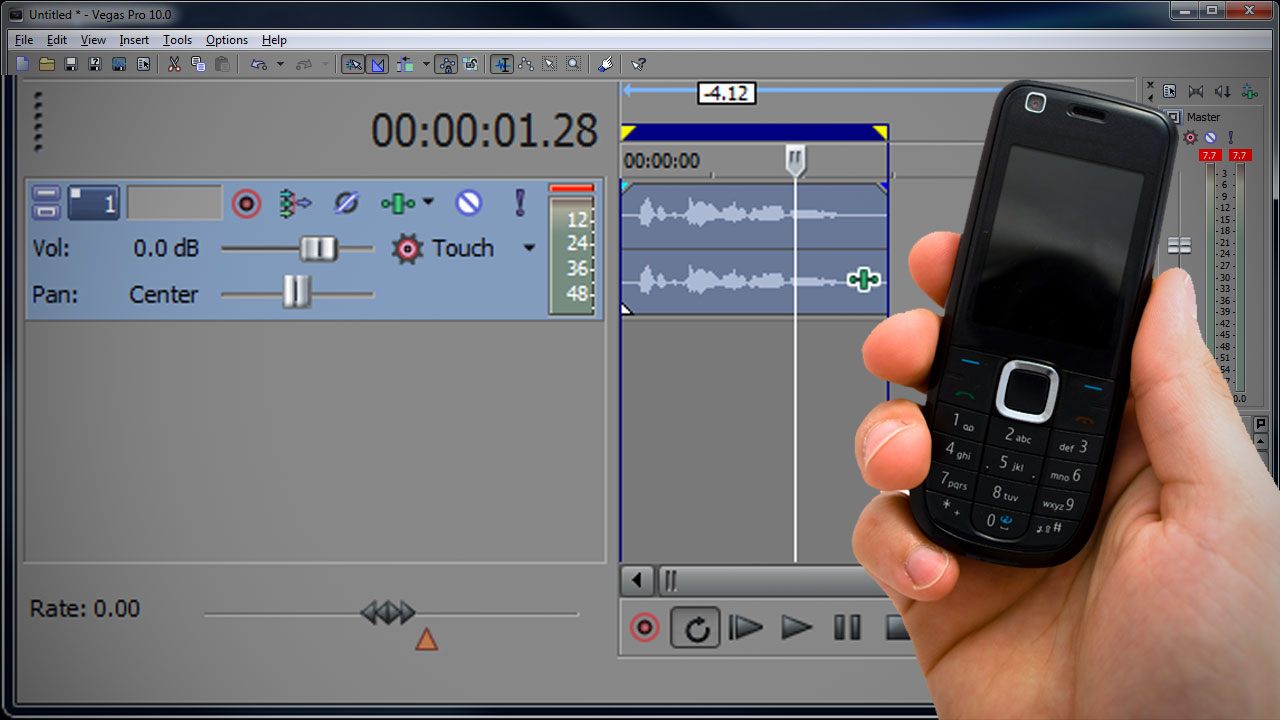Click the playback Rate scrub slider
Image resolution: width=1280 pixels, height=720 pixels.
[x=388, y=613]
